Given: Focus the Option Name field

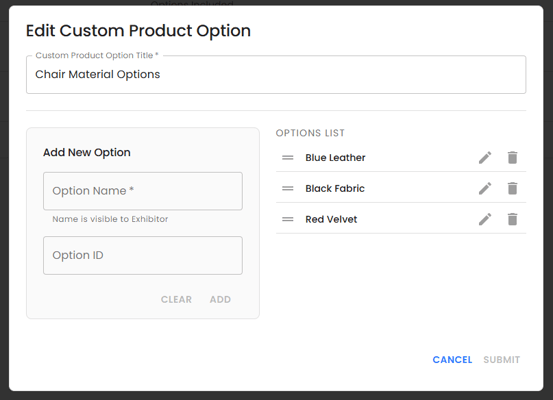Looking at the screenshot, I should coord(143,191).
